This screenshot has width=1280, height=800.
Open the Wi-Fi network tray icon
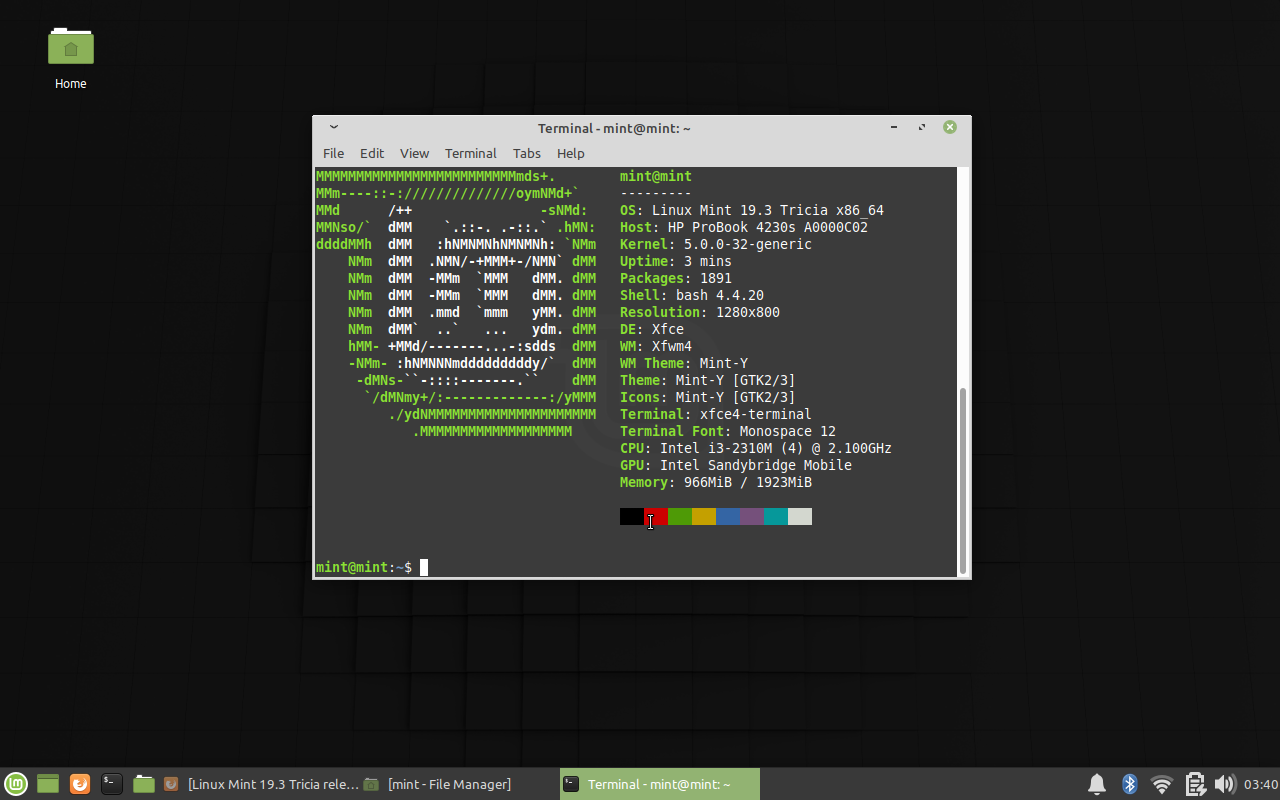[x=1161, y=784]
